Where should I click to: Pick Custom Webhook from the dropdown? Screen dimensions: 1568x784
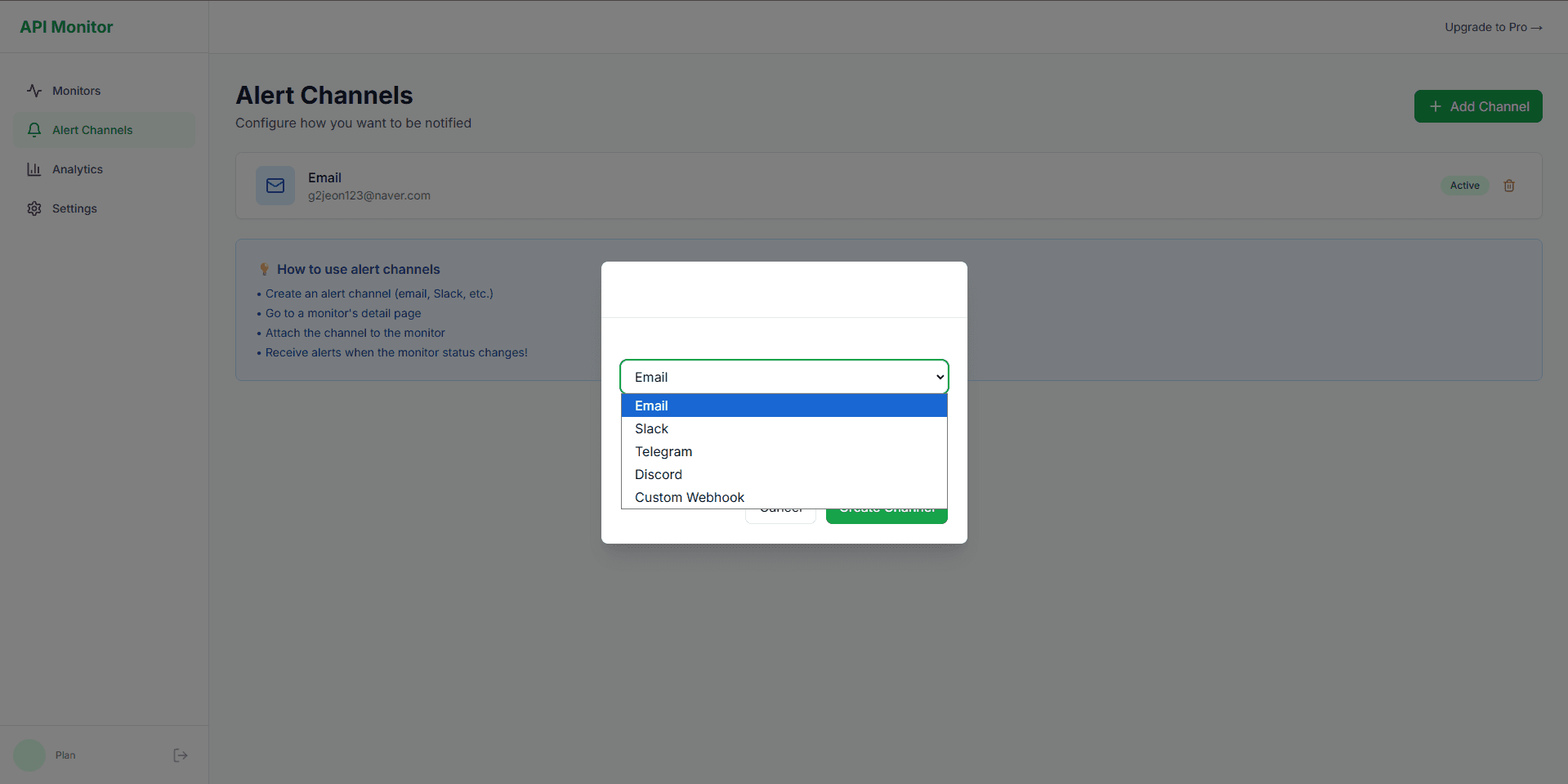pyautogui.click(x=689, y=497)
